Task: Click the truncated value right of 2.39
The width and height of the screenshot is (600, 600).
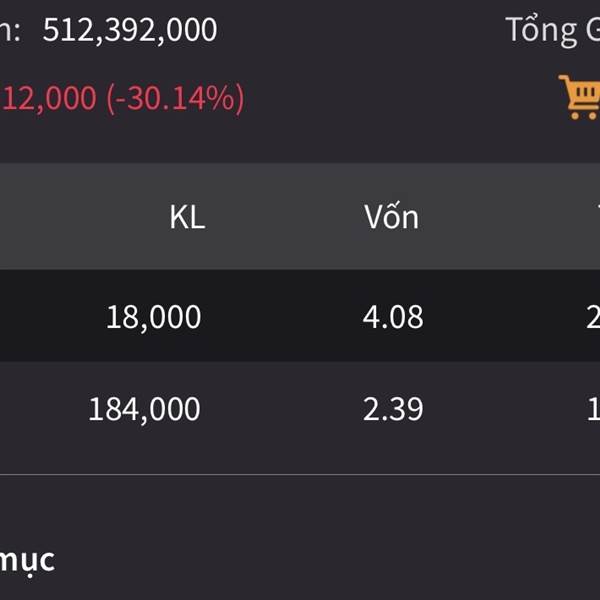Action: (593, 409)
